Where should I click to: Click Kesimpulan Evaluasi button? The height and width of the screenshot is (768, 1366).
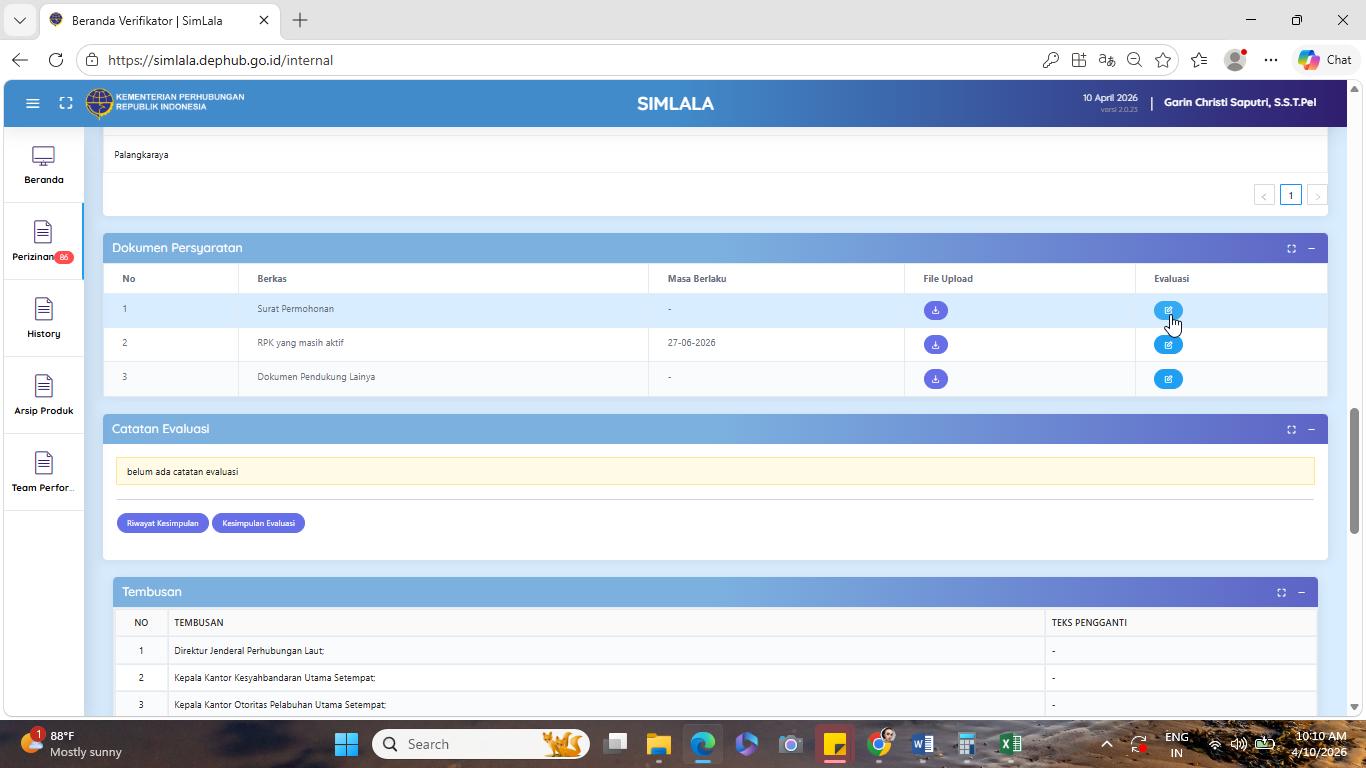coord(258,523)
